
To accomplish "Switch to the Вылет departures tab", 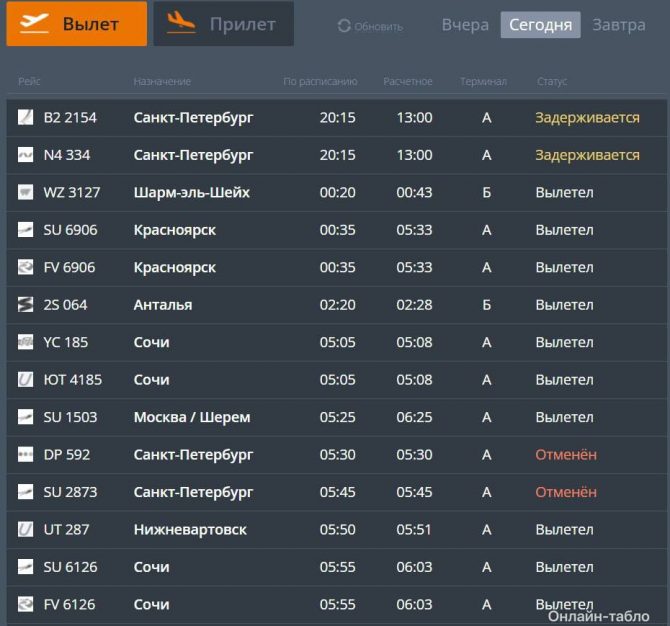I will click(x=77, y=24).
